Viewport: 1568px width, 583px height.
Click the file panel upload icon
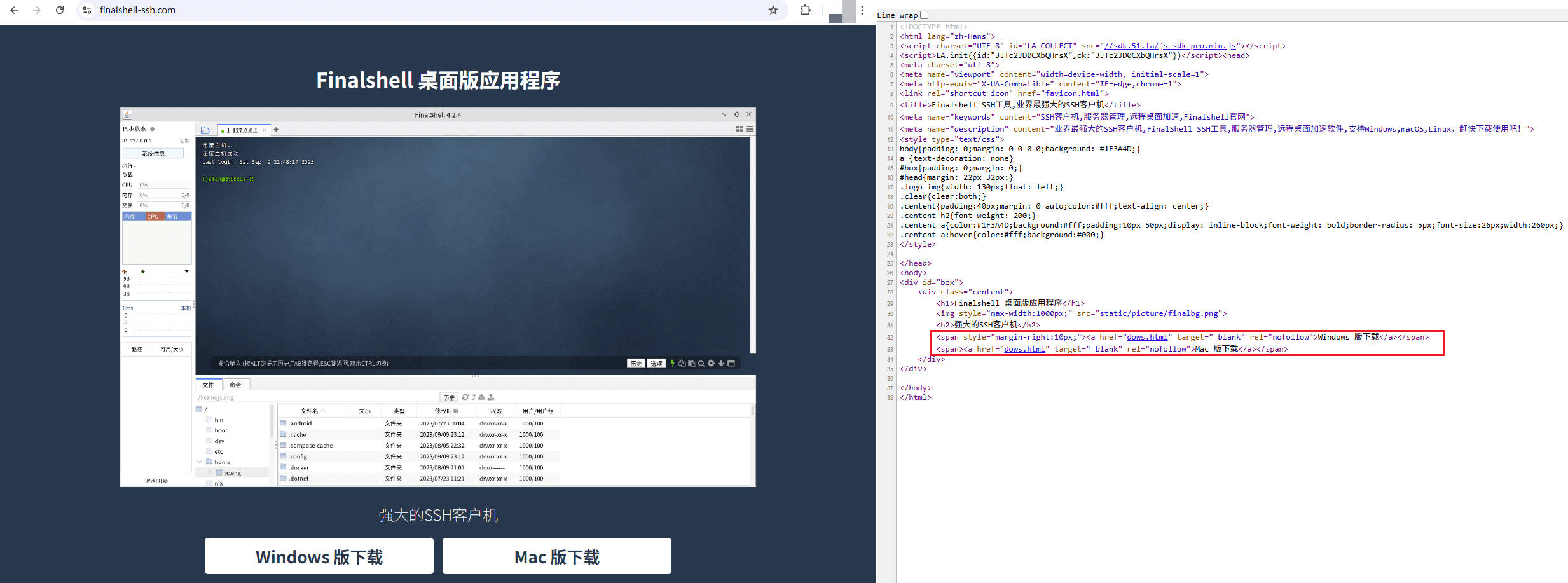coord(491,397)
